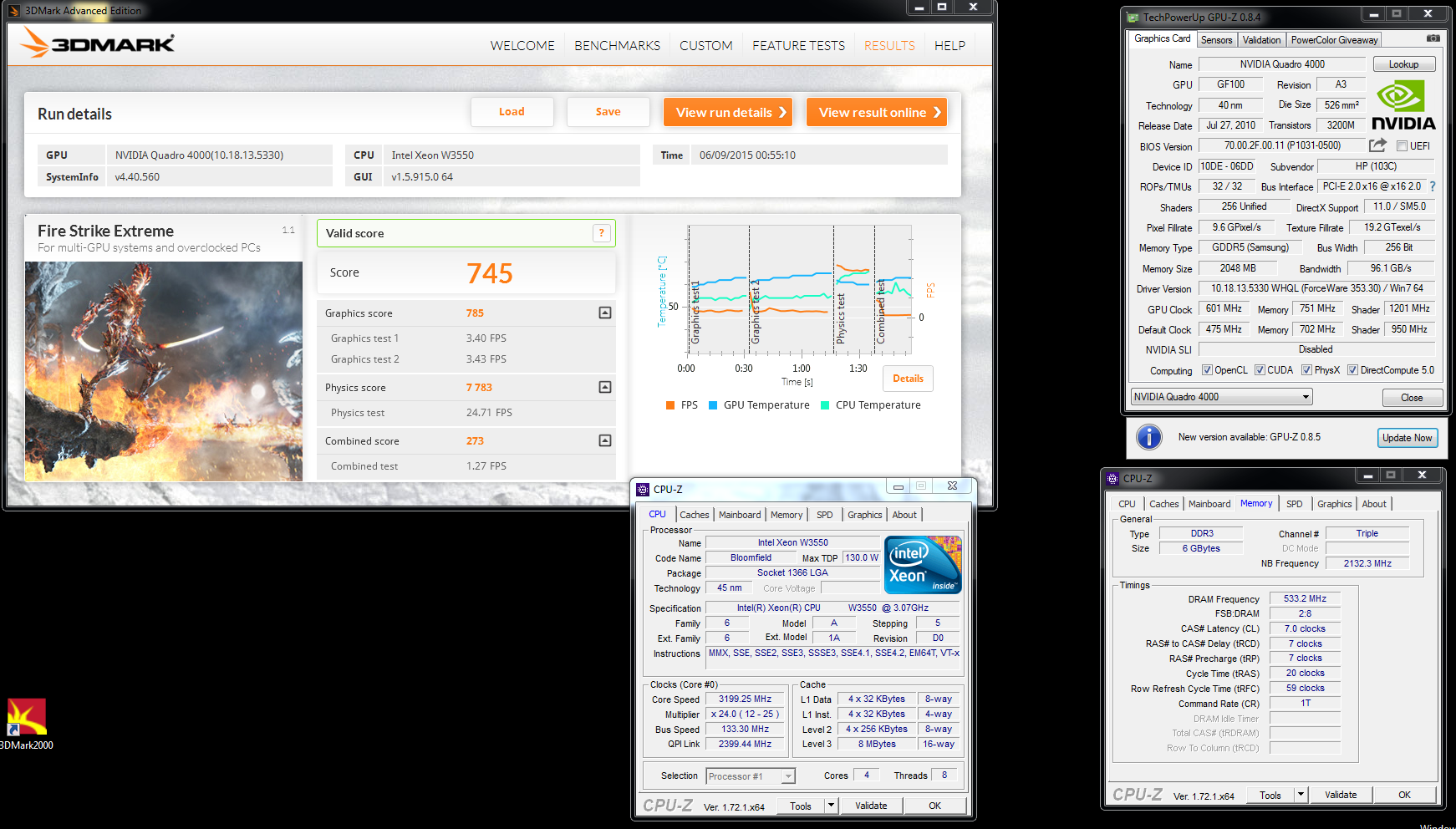Open the Valid score help question mark
The height and width of the screenshot is (829, 1456).
click(601, 233)
